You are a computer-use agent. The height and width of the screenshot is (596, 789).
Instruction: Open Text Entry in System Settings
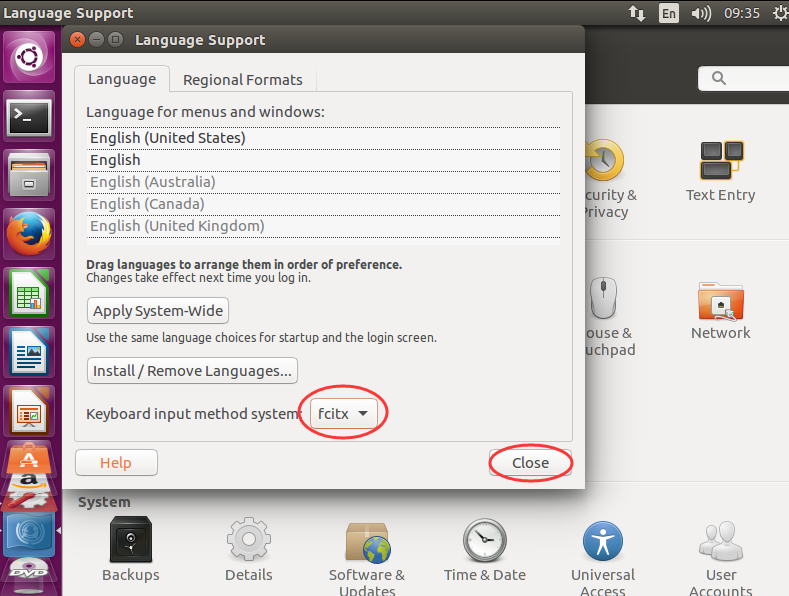[721, 172]
